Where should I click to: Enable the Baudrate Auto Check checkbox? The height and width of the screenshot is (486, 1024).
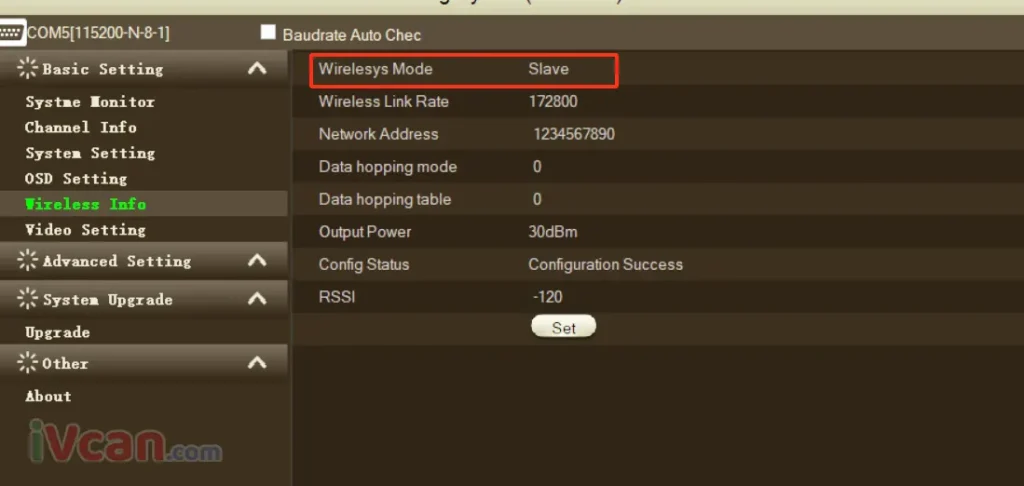pyautogui.click(x=268, y=33)
